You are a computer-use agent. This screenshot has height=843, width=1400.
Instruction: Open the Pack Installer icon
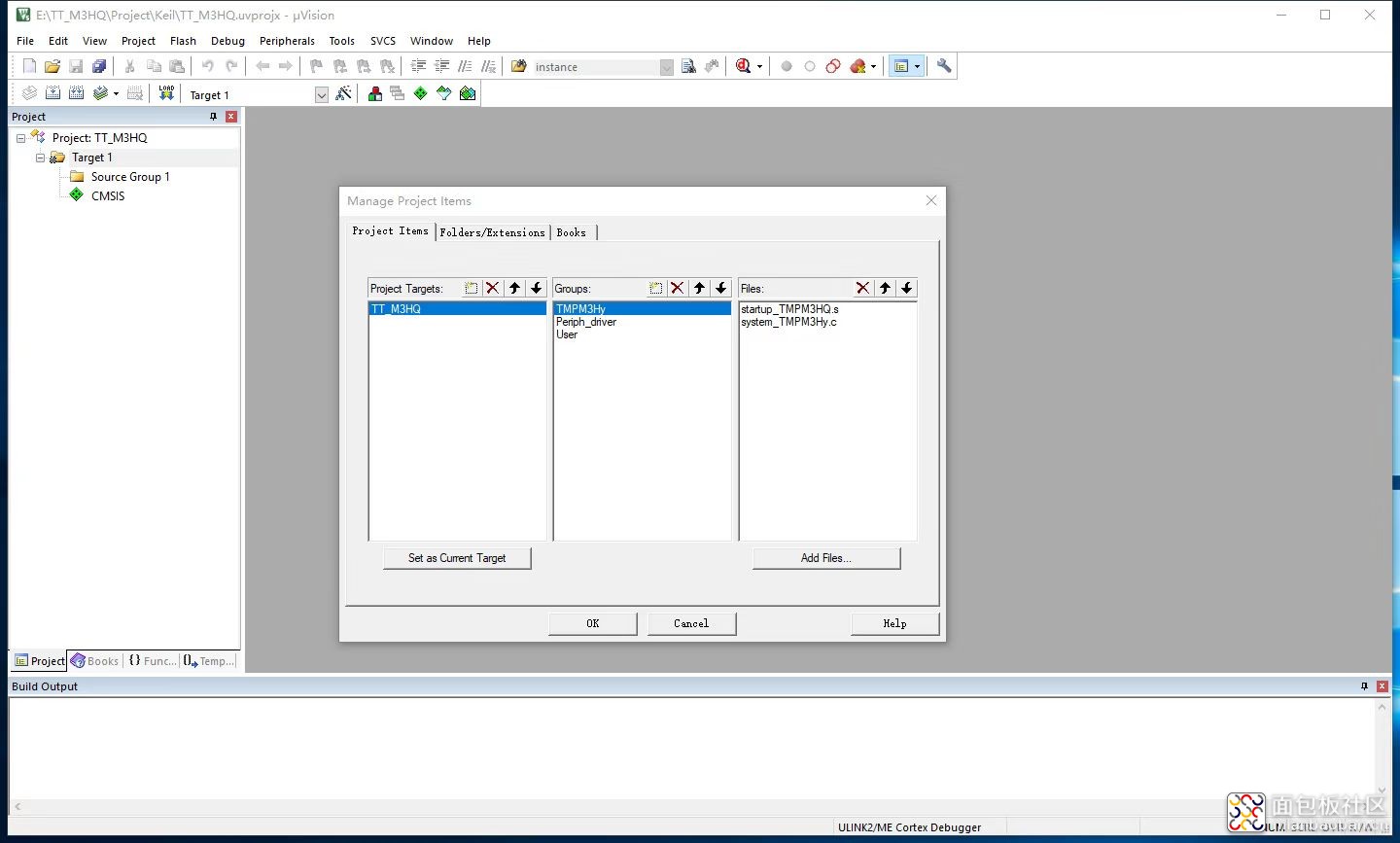point(468,93)
